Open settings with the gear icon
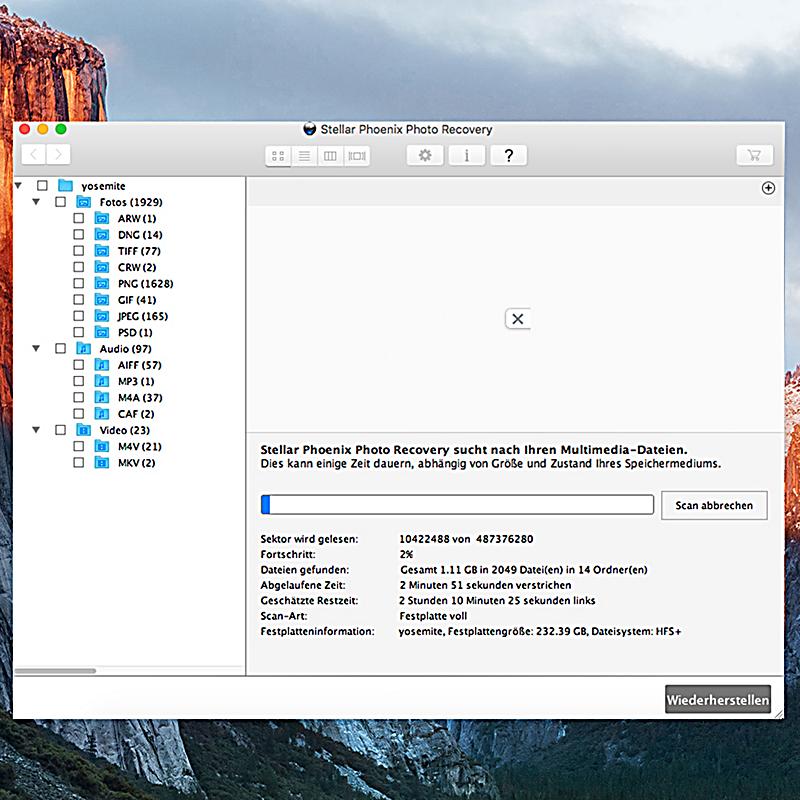The image size is (800, 800). pyautogui.click(x=425, y=155)
